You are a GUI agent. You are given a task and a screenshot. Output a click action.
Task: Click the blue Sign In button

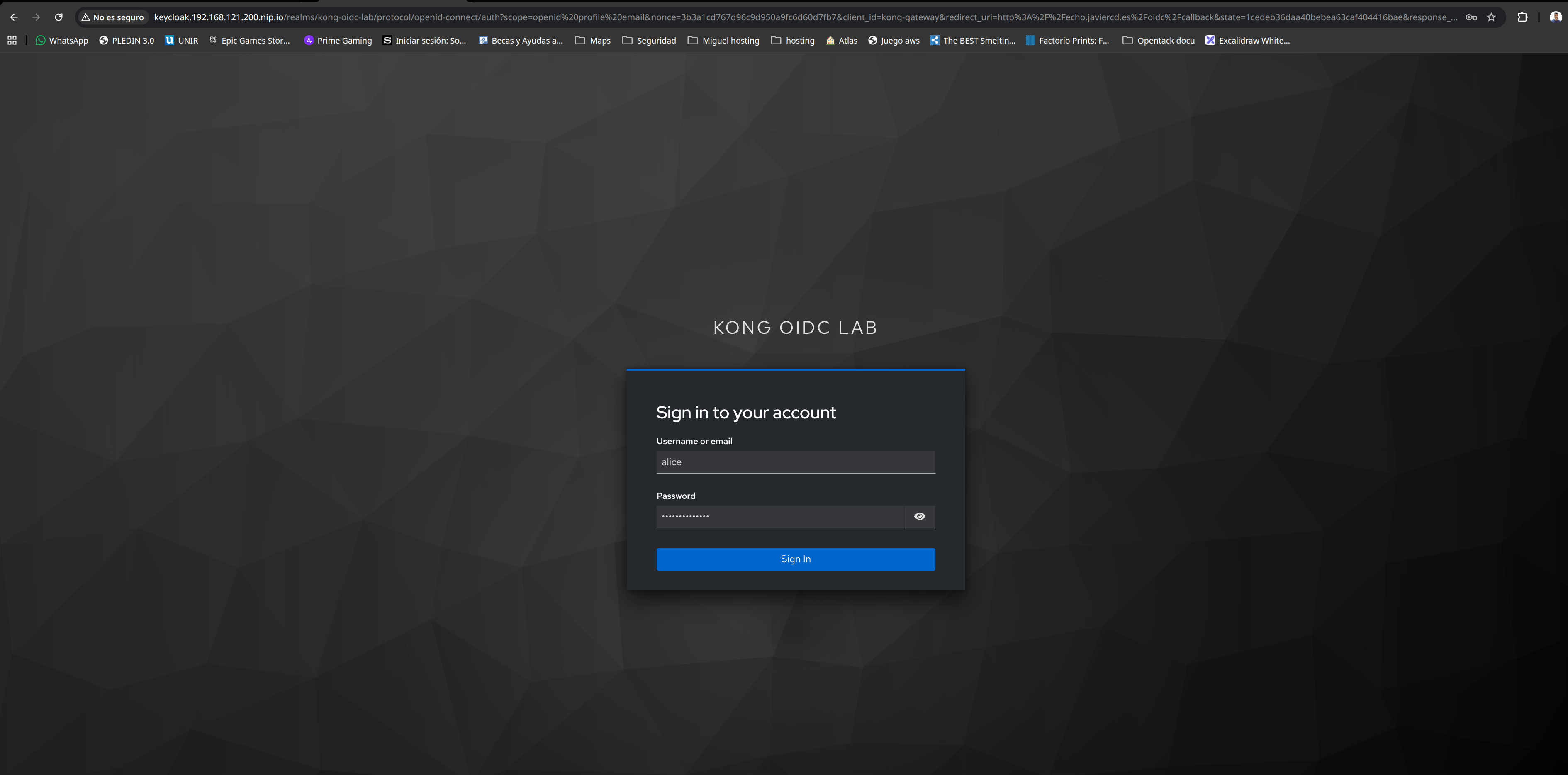coord(796,559)
